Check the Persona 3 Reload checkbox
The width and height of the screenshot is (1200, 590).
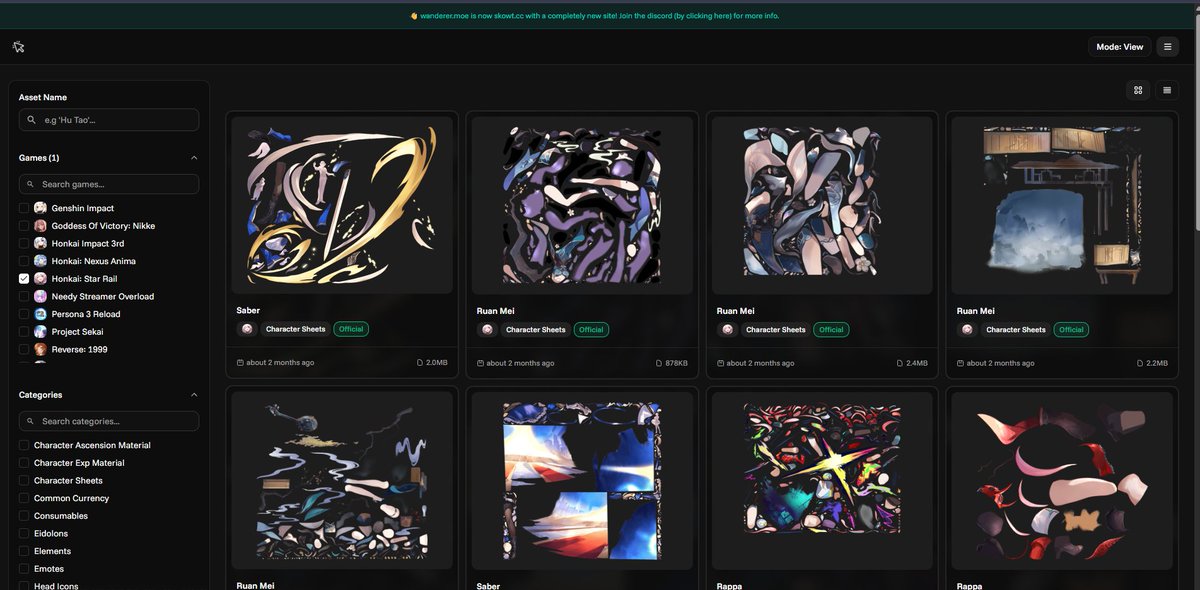(24, 314)
